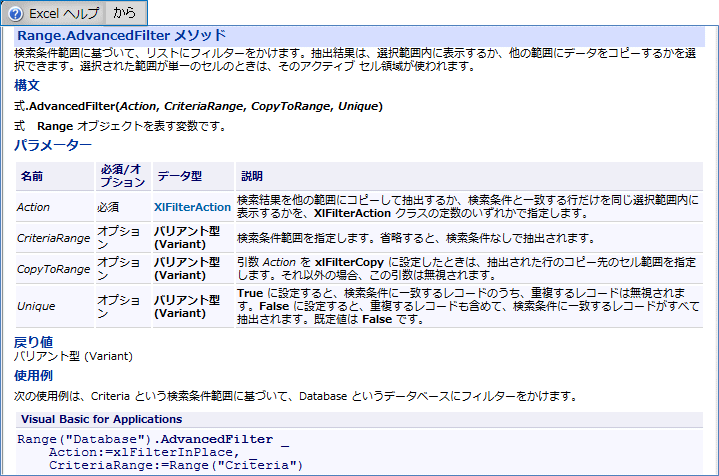Click the Visual Basic for Applications code header

pyautogui.click(x=359, y=419)
